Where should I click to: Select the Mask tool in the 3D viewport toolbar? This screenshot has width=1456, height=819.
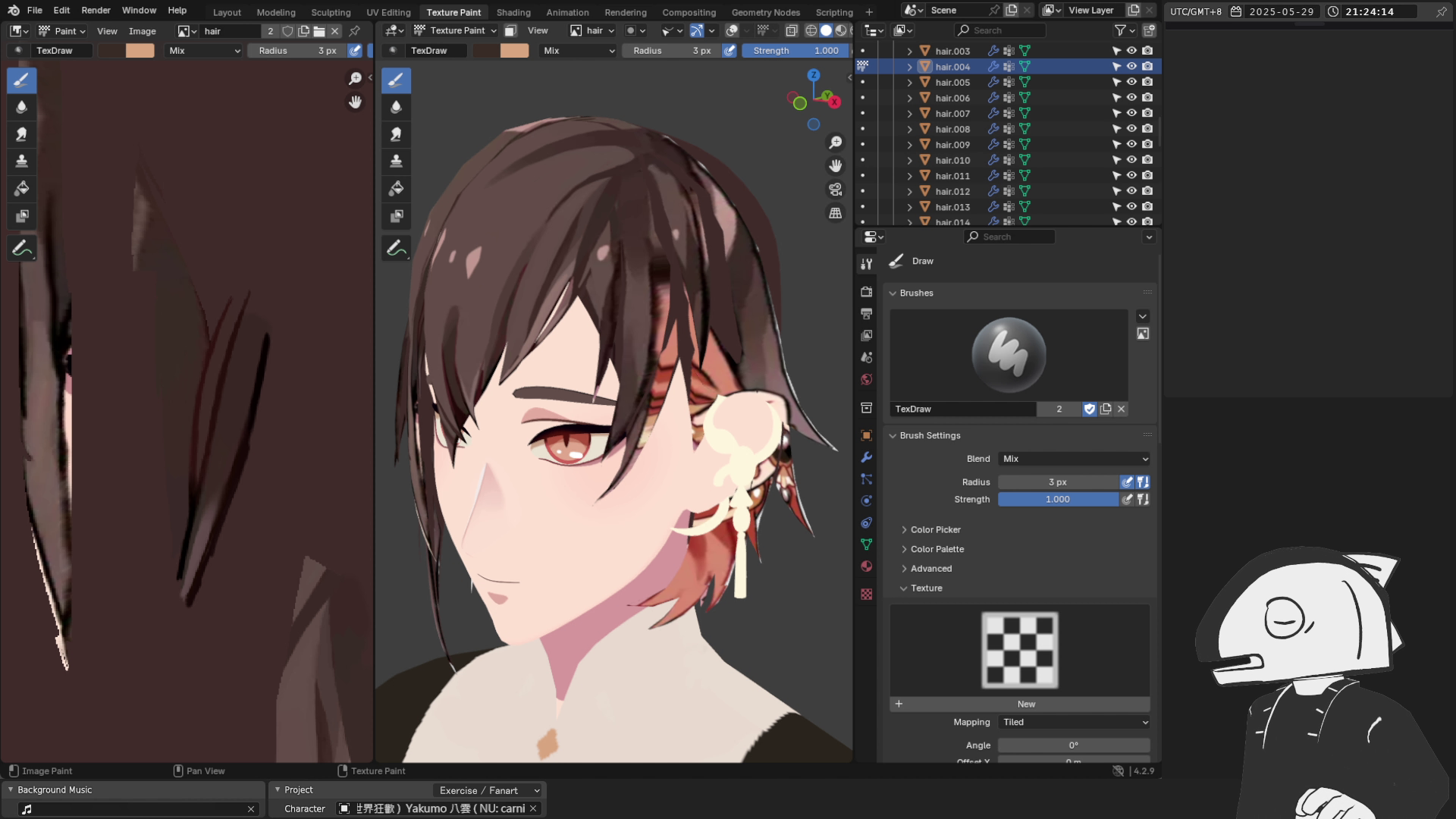click(x=396, y=216)
